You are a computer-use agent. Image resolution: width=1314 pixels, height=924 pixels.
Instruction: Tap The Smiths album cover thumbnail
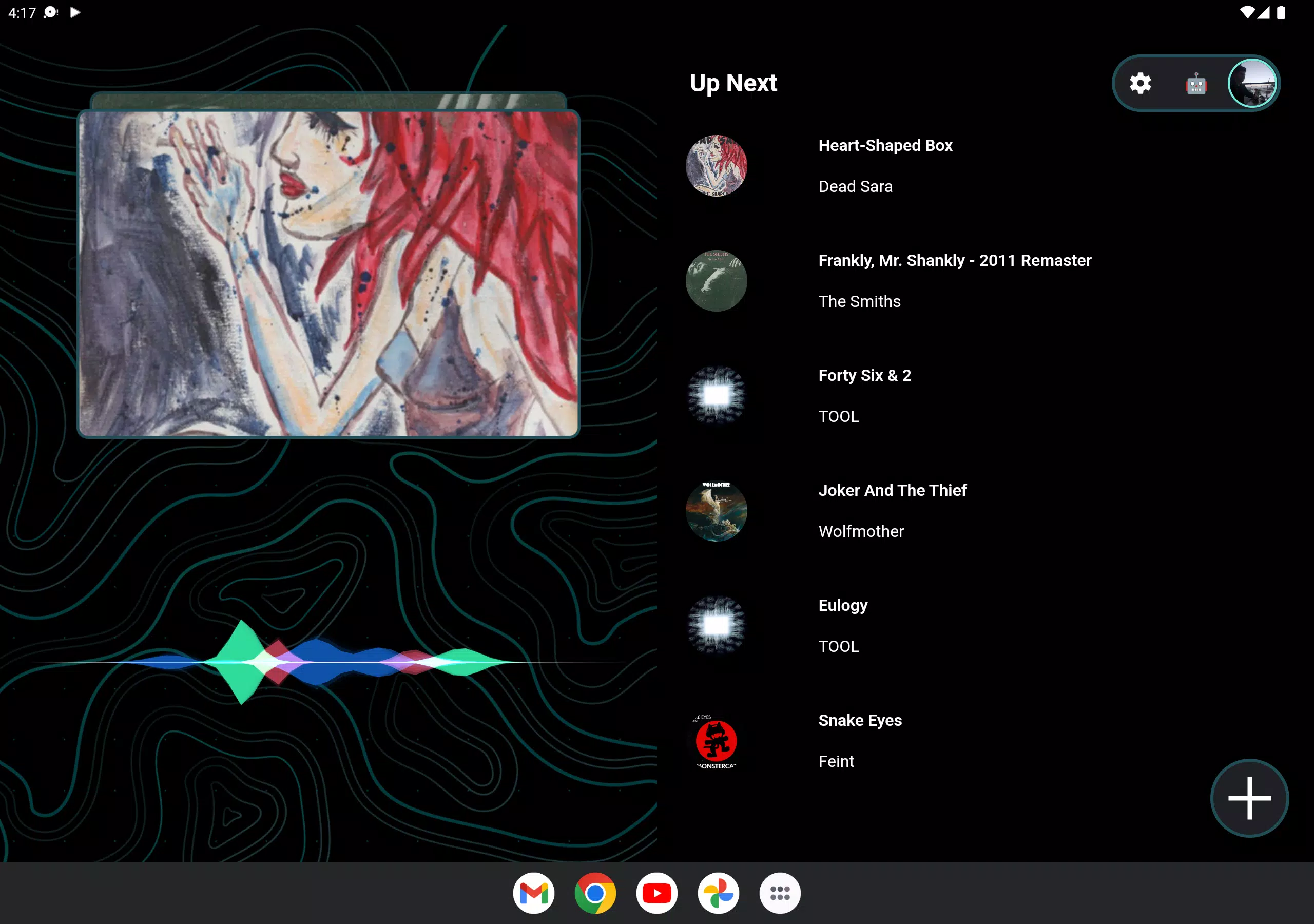pos(716,281)
